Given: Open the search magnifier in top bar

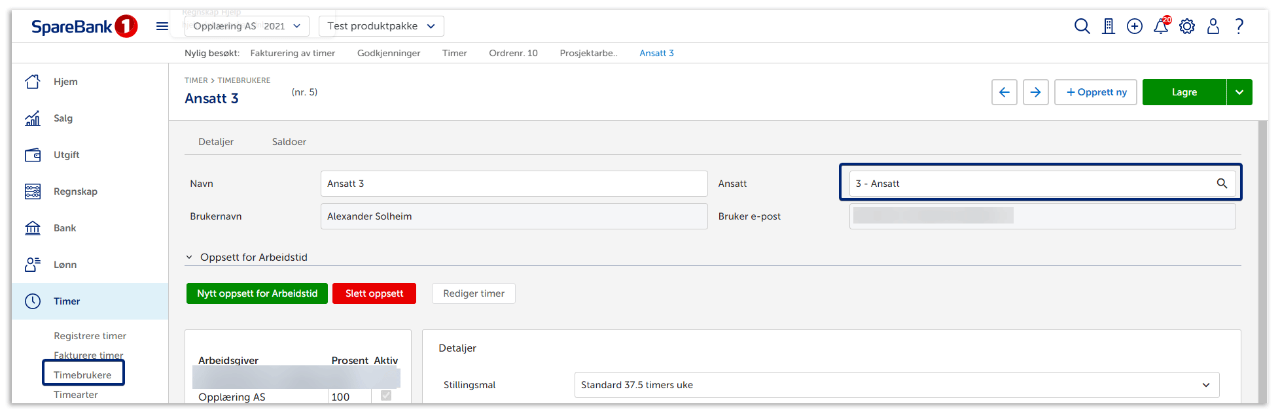Looking at the screenshot, I should (1081, 27).
